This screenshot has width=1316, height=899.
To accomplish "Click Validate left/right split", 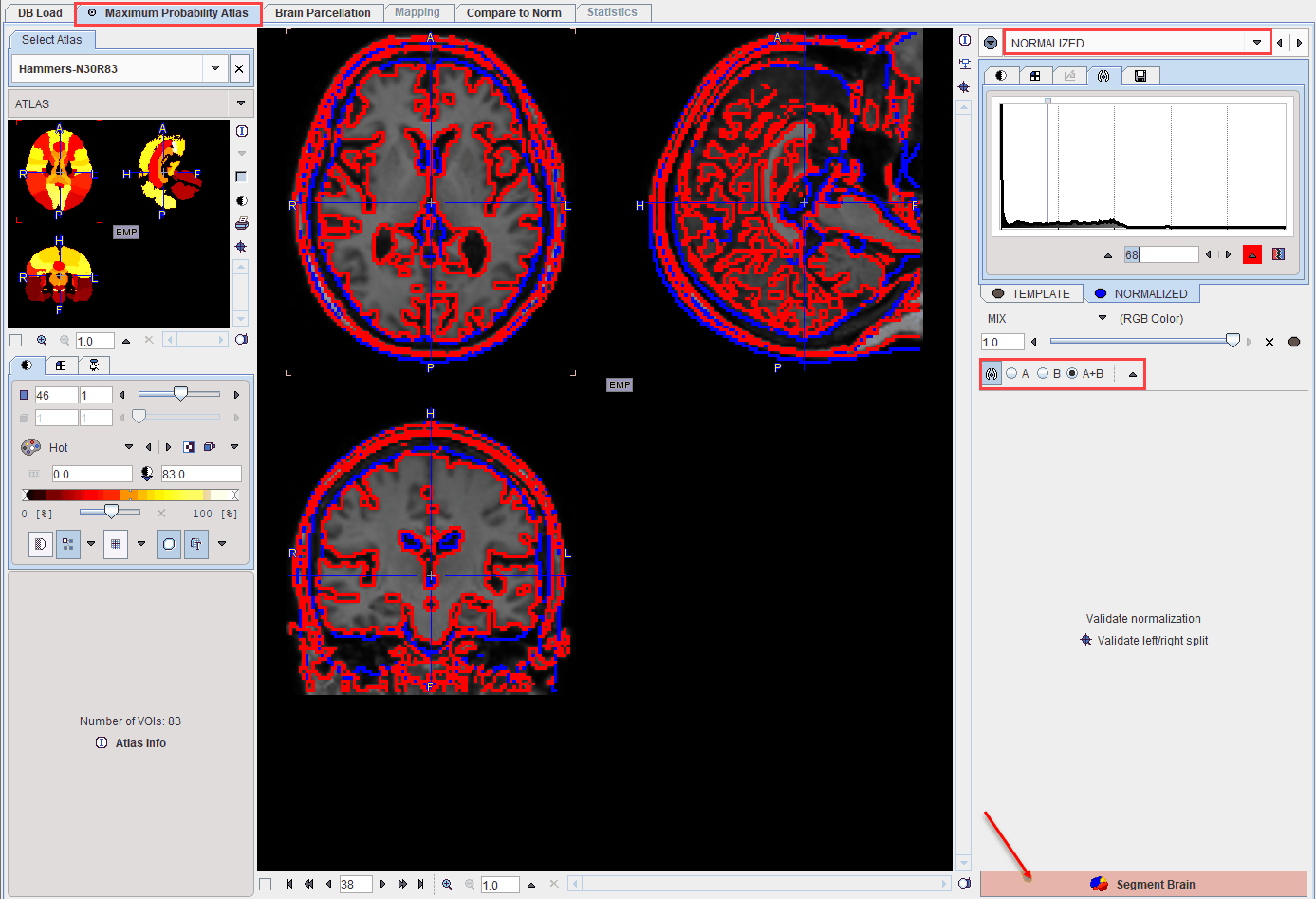I will (x=1144, y=641).
